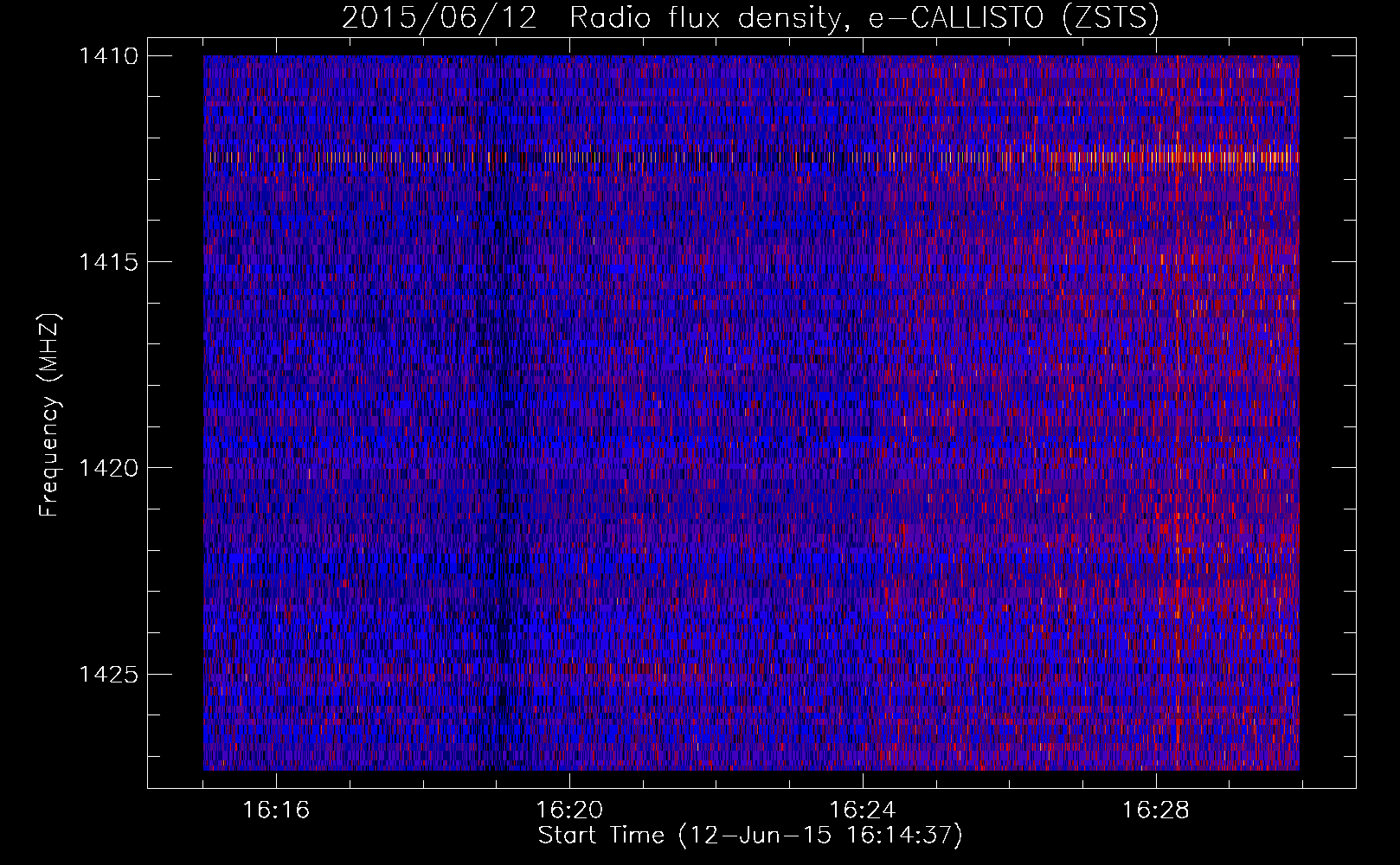Viewport: 1400px width, 865px height.
Task: Click the 16:20 time tick label
Action: (x=569, y=811)
